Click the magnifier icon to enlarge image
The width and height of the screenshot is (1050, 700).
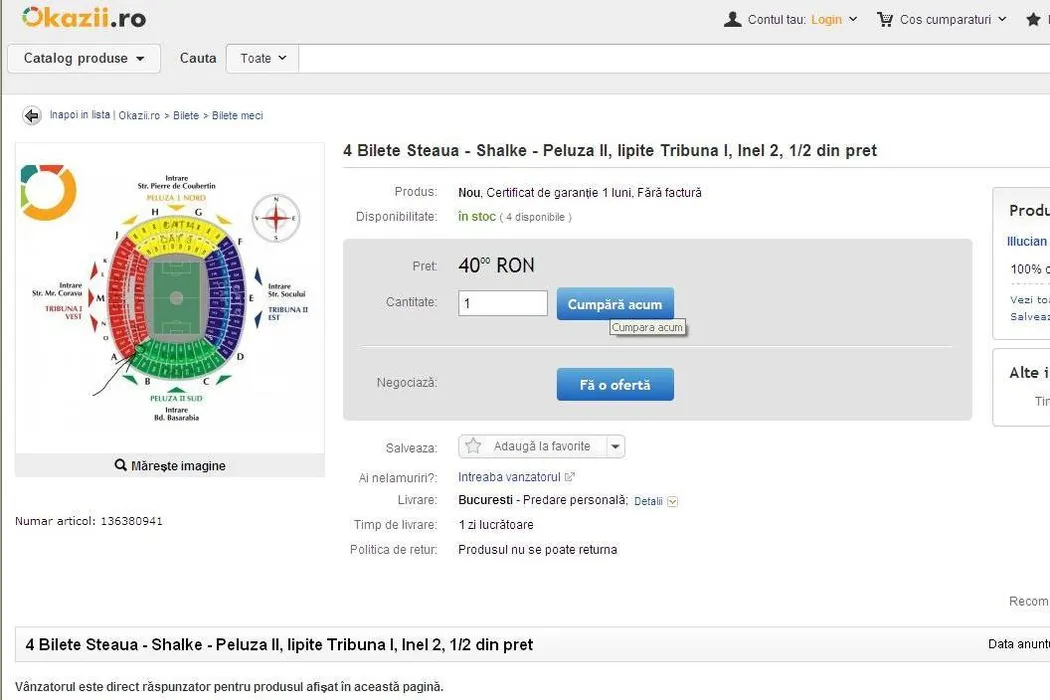pos(121,465)
